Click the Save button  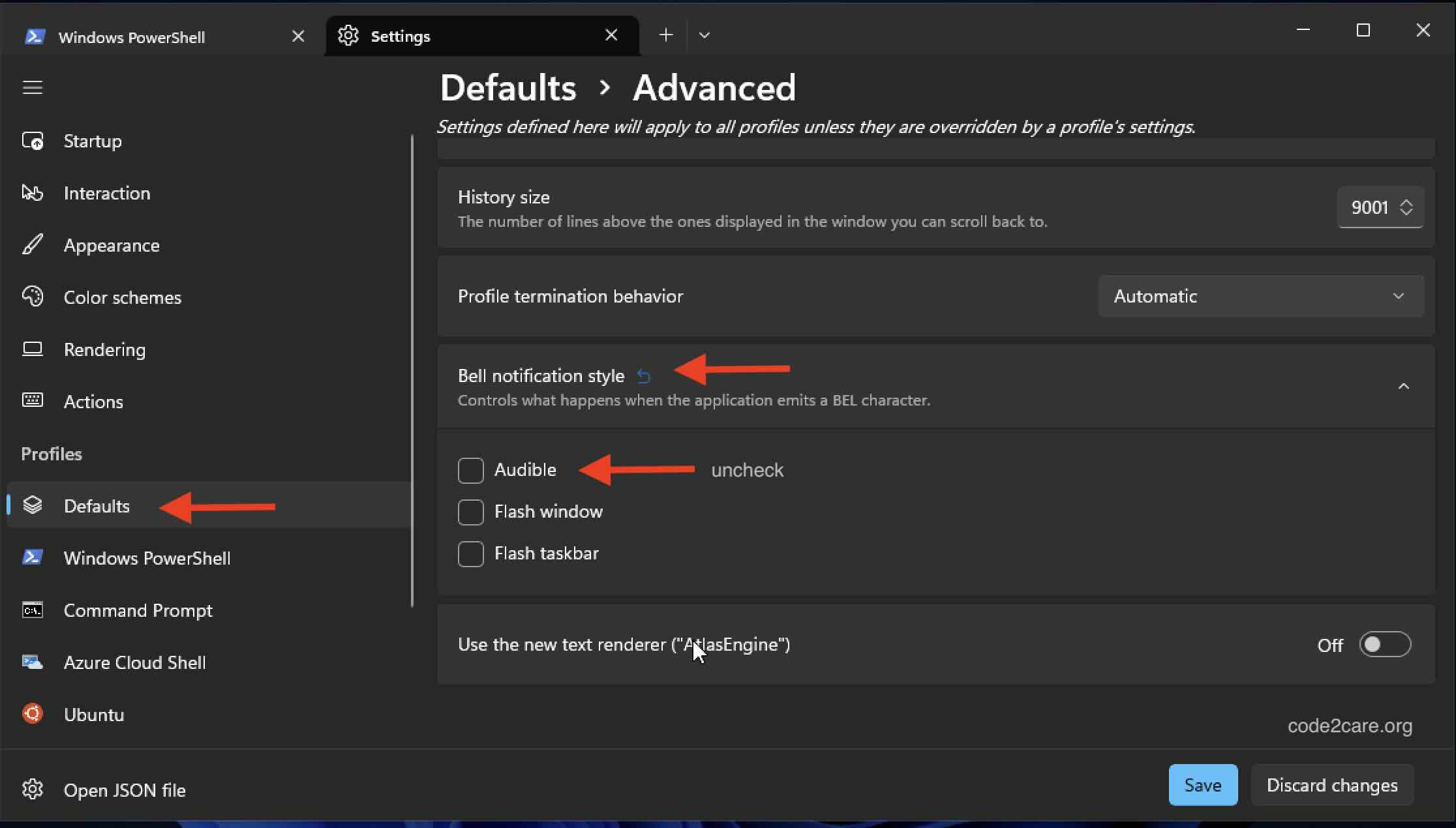coord(1202,784)
